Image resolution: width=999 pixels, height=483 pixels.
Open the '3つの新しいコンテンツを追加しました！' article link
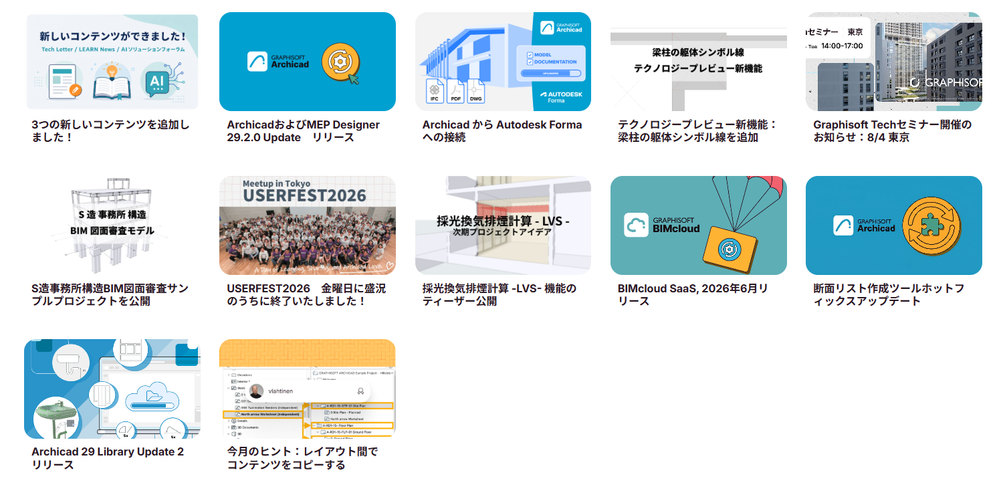(110, 131)
